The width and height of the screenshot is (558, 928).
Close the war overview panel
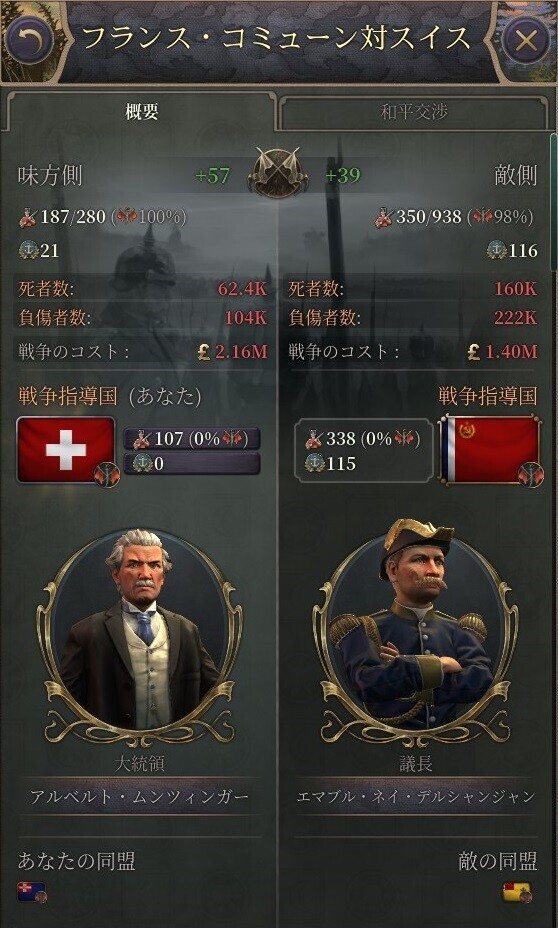525,40
